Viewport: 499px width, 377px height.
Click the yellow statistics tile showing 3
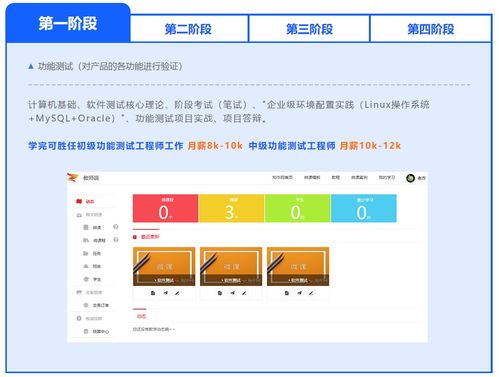tap(231, 208)
